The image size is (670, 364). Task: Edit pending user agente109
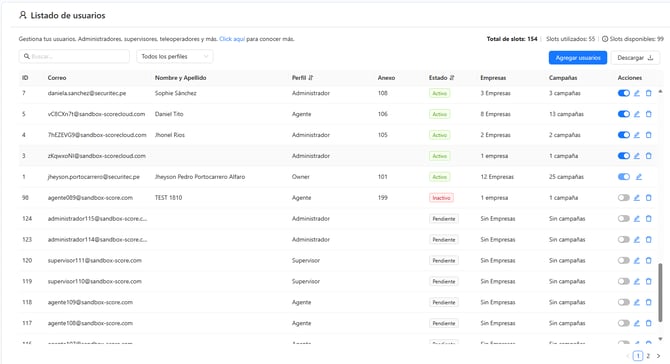pyautogui.click(x=637, y=302)
